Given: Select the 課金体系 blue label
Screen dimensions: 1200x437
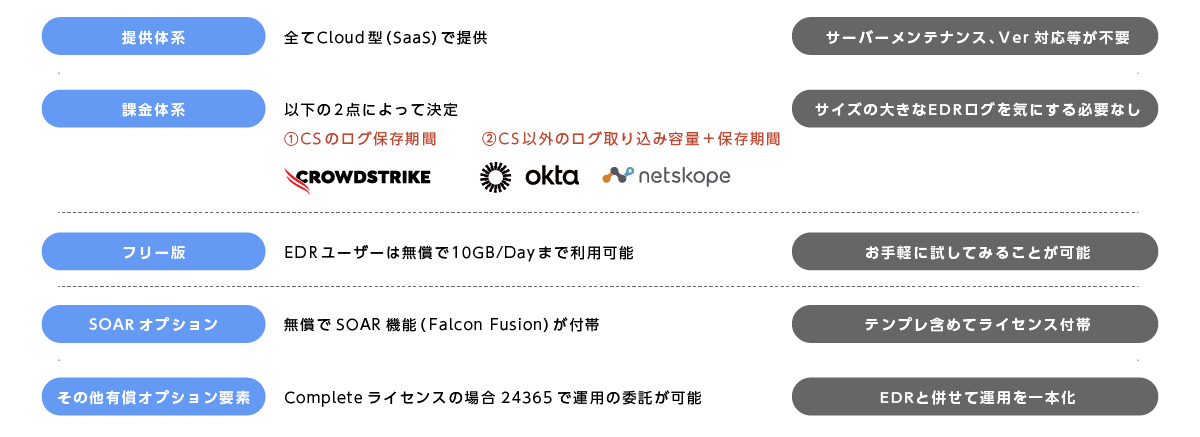Looking at the screenshot, I should [153, 109].
